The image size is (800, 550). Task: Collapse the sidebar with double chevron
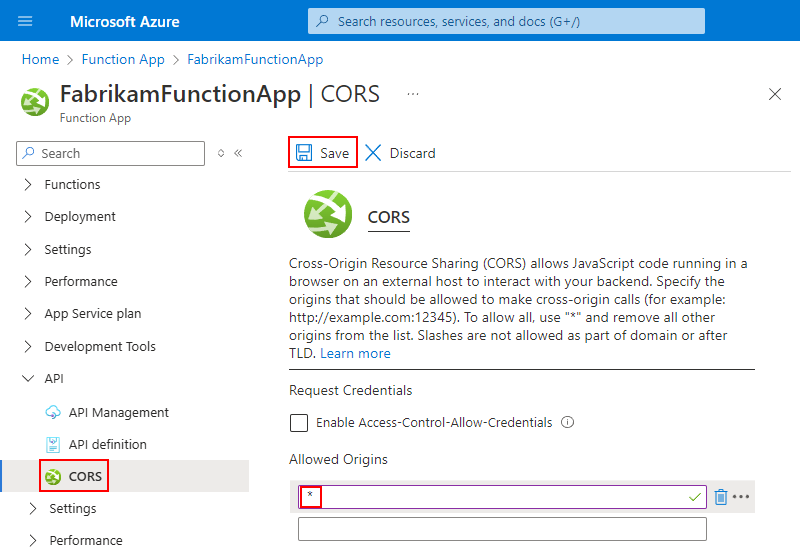[x=238, y=153]
